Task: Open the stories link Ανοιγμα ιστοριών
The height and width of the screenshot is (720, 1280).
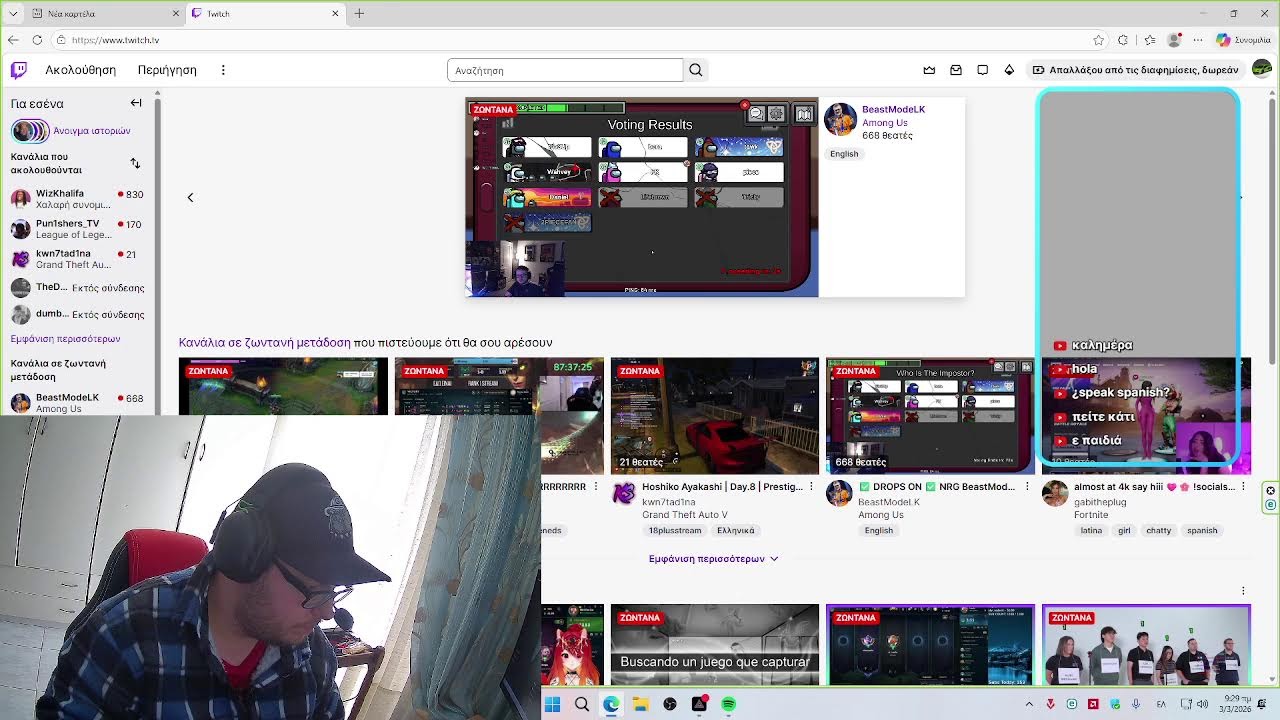Action: [x=91, y=131]
